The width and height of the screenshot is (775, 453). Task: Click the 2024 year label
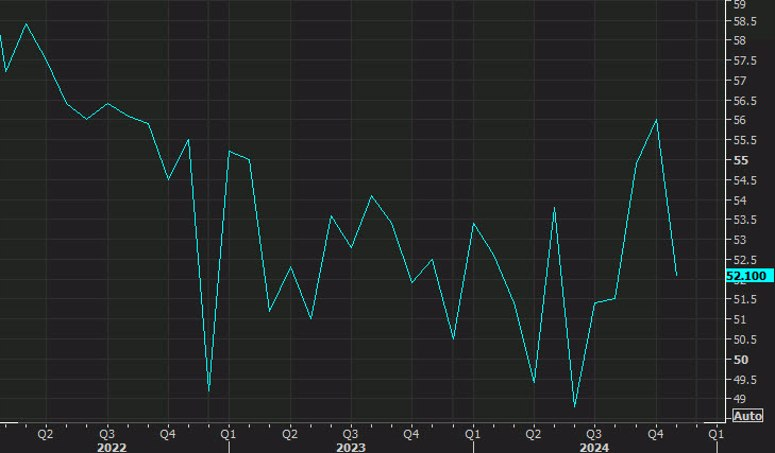(x=595, y=448)
